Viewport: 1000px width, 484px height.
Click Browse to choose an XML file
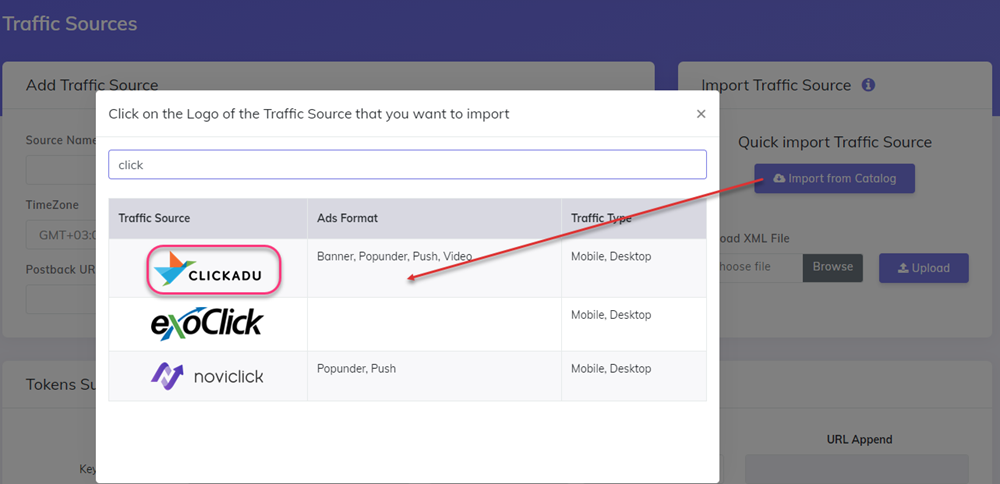point(833,267)
